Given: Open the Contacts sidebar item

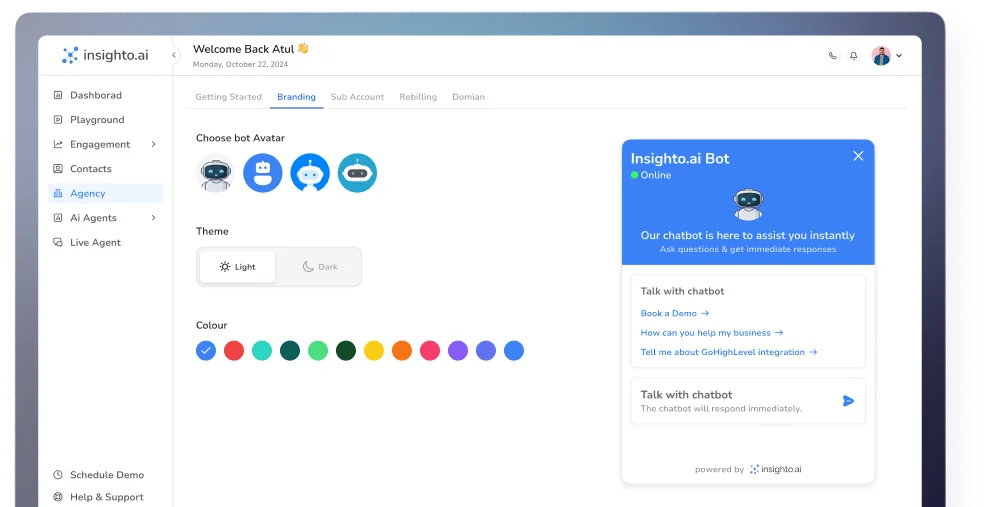Looking at the screenshot, I should [x=91, y=169].
